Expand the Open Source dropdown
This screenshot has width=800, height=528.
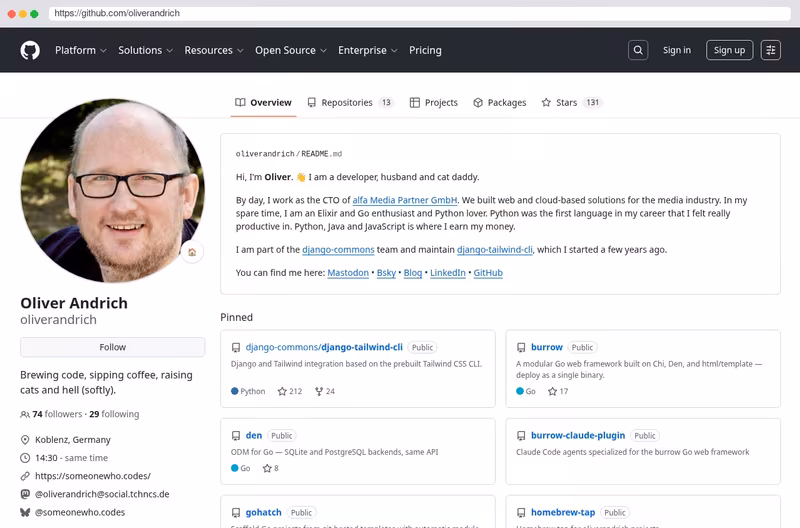coord(291,51)
